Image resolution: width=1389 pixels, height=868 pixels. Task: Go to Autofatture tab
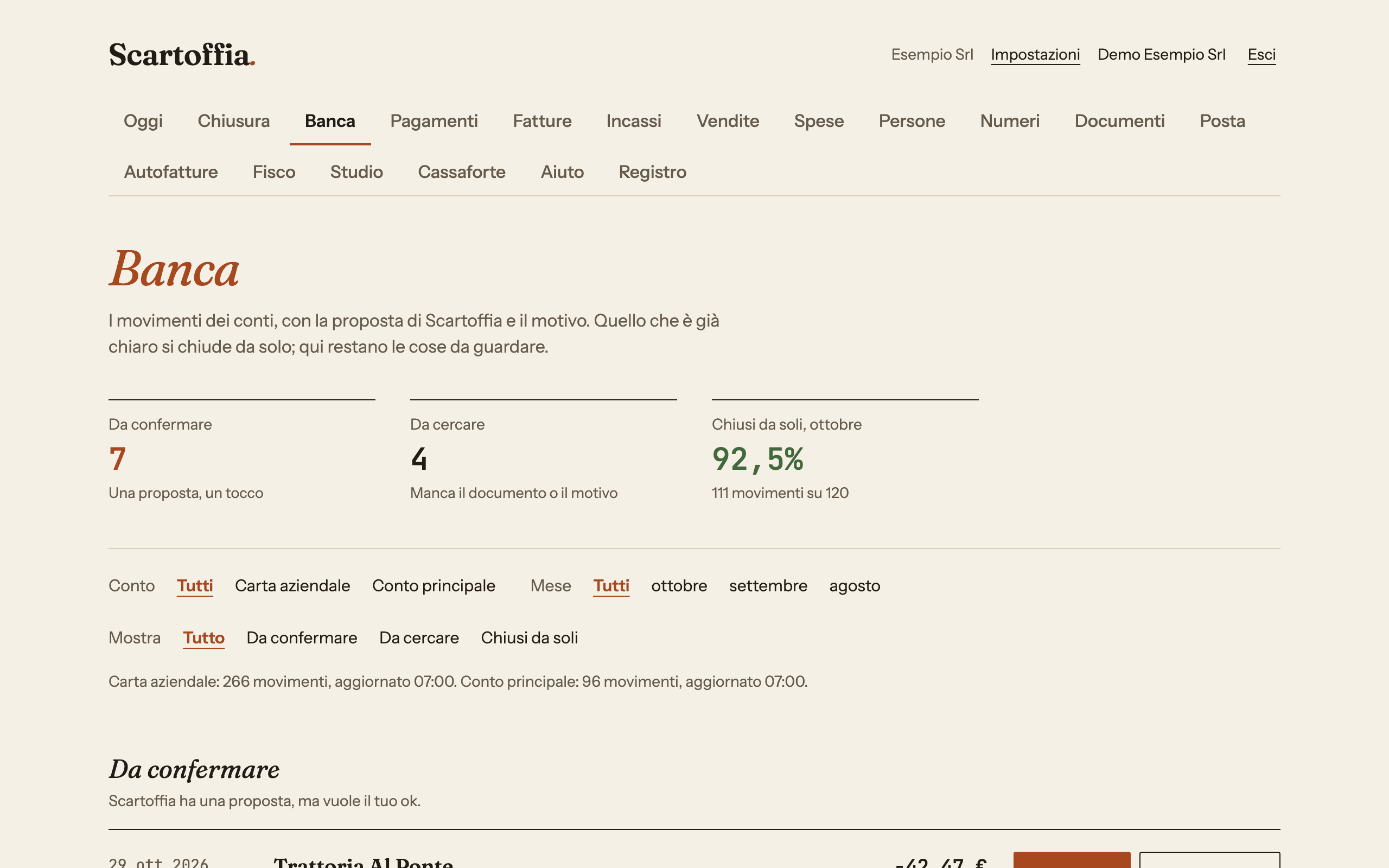tap(171, 171)
